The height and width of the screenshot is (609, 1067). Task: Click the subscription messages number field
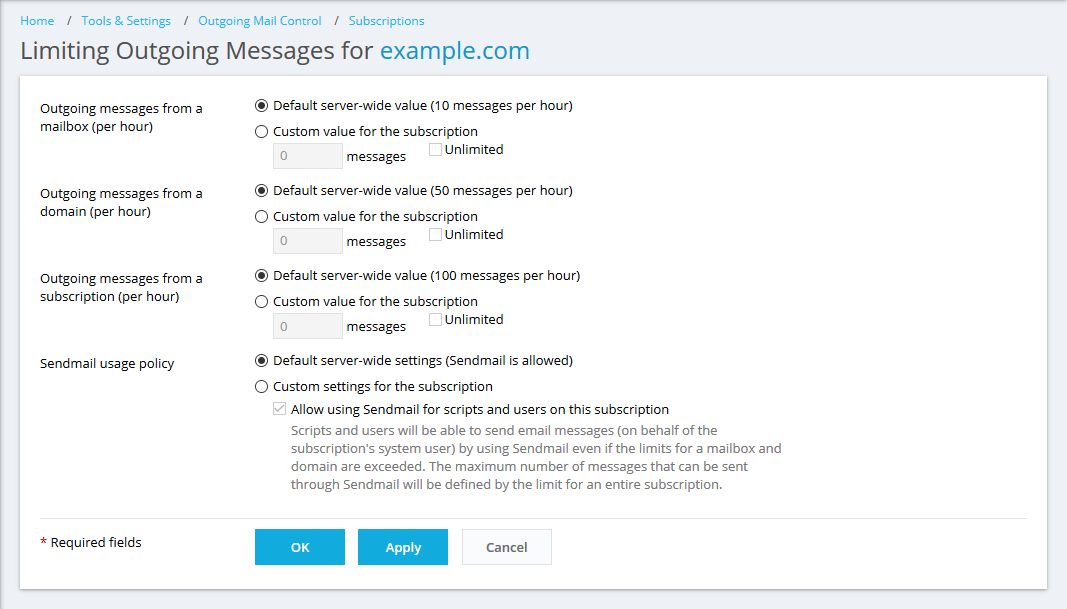308,326
